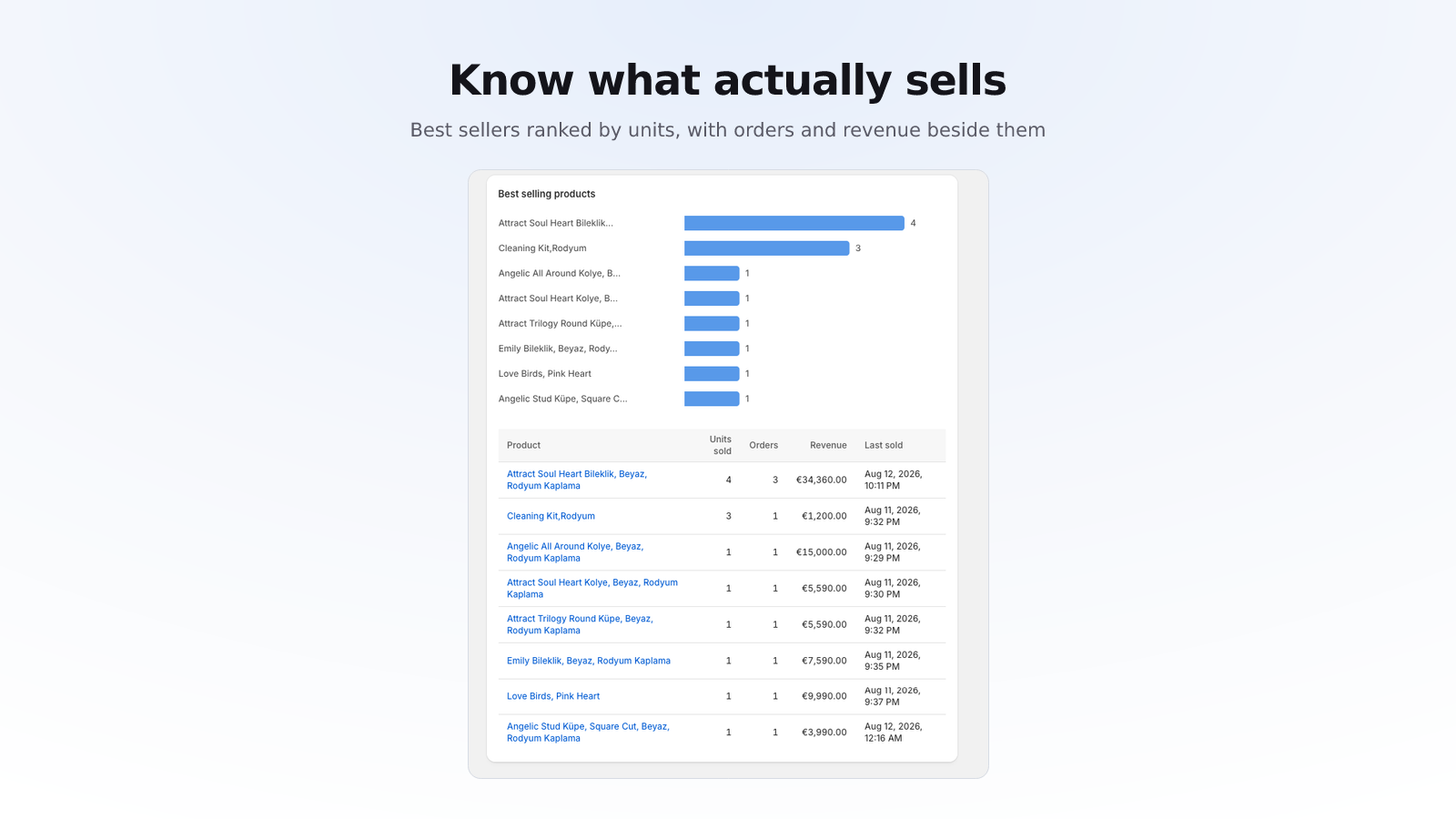
Task: Open the Cleaning Kit,Rodyum product link
Action: [x=551, y=516]
